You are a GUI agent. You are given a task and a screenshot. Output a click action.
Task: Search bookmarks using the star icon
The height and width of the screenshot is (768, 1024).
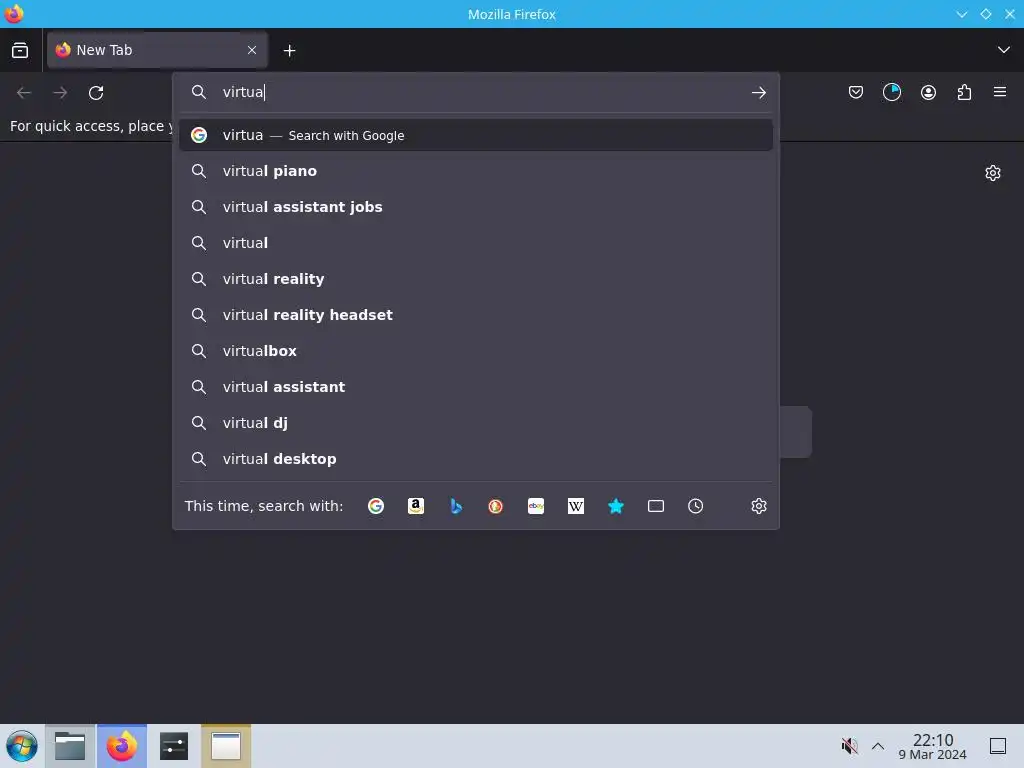point(616,506)
